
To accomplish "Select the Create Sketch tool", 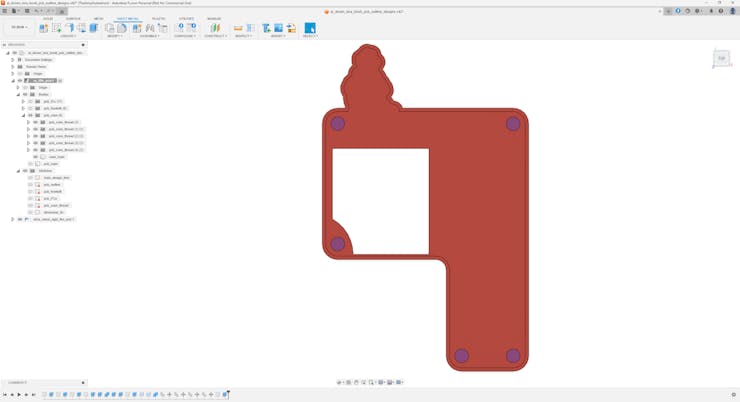I will click(x=57, y=28).
